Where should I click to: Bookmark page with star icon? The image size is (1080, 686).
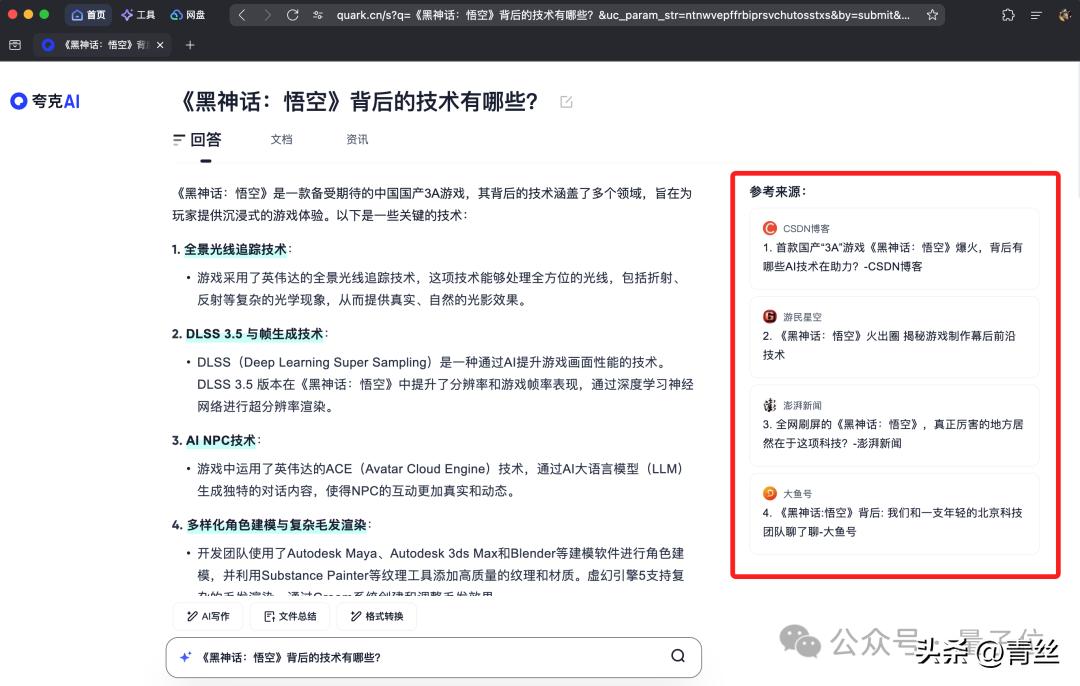click(x=932, y=15)
